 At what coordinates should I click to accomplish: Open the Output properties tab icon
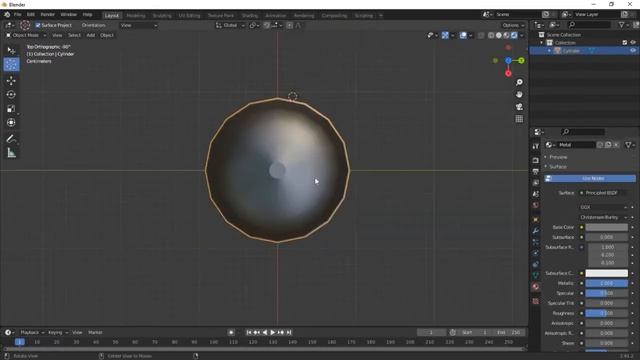[x=536, y=171]
